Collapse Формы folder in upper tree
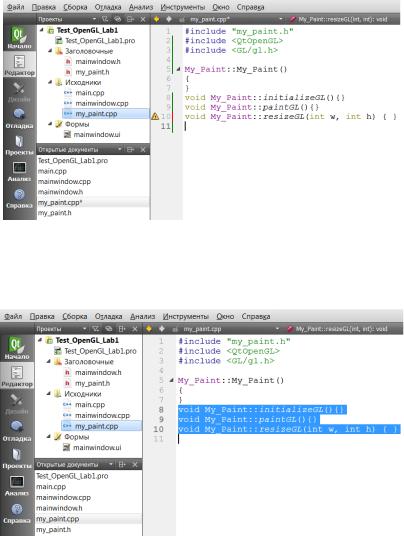This screenshot has width=404, height=536. 50,124
